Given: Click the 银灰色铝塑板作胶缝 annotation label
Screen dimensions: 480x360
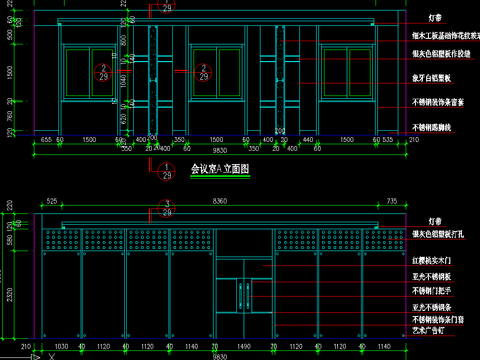Looking at the screenshot, I should click(441, 54).
